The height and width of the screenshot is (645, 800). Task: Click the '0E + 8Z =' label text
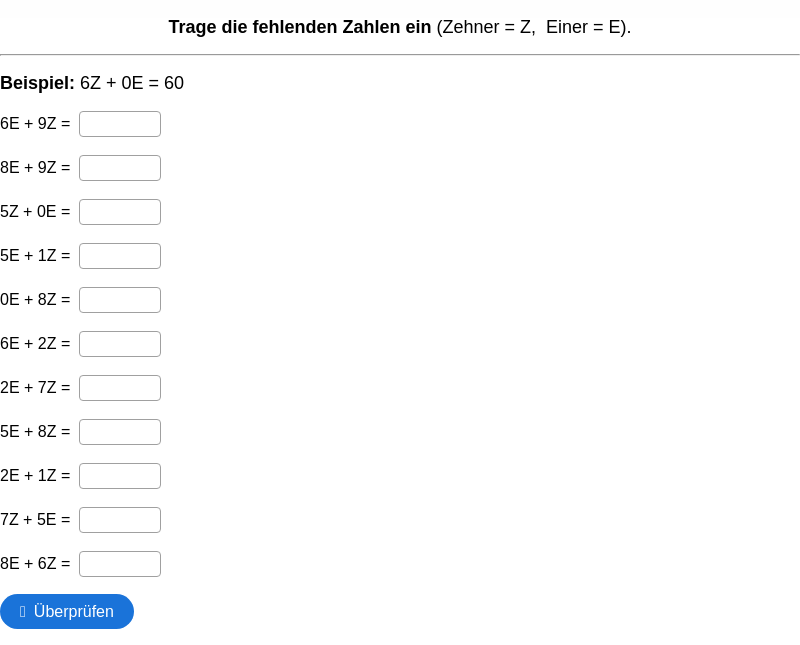(x=35, y=300)
